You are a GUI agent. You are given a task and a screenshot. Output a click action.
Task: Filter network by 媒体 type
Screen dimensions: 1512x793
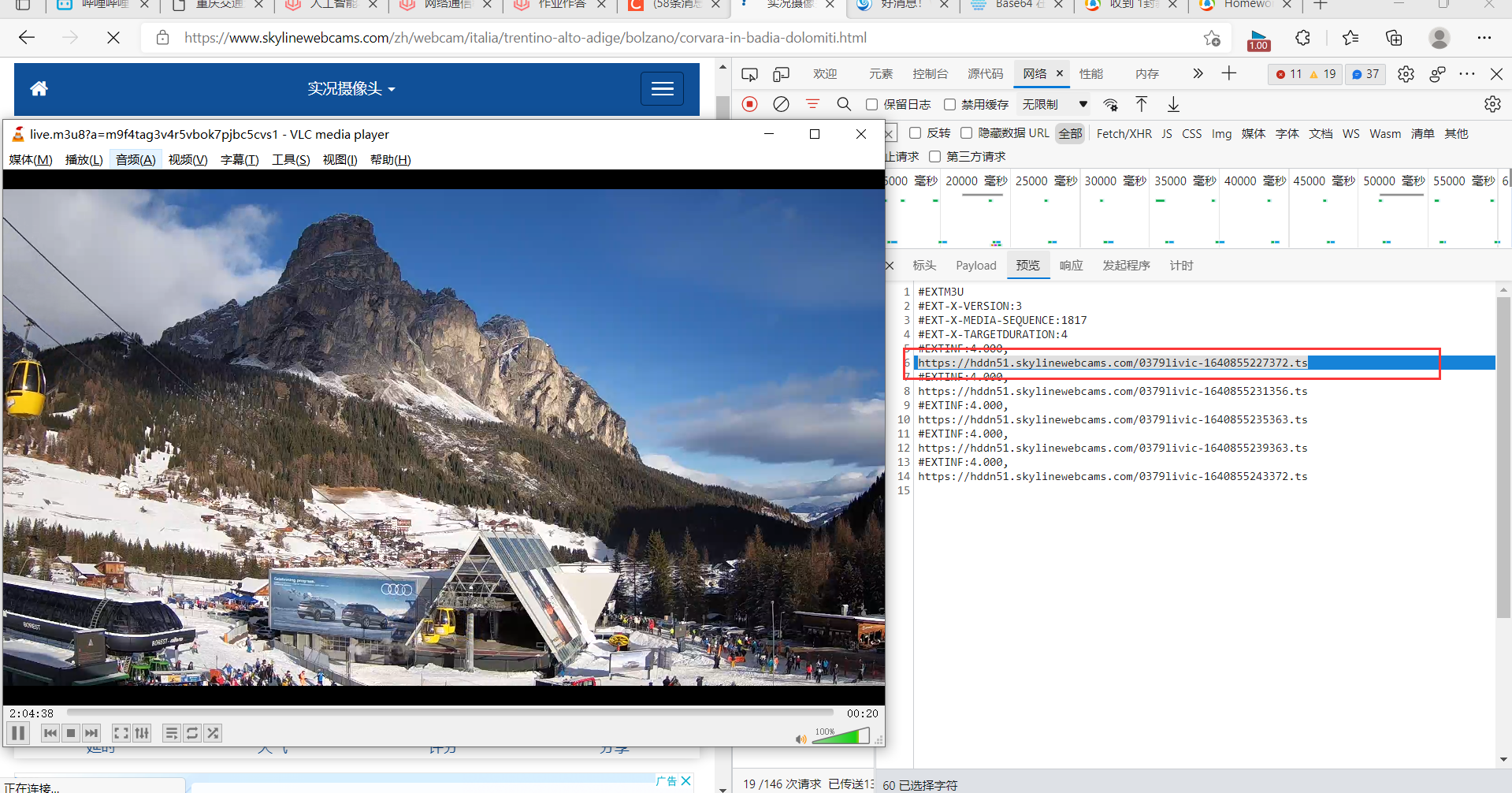point(1253,134)
